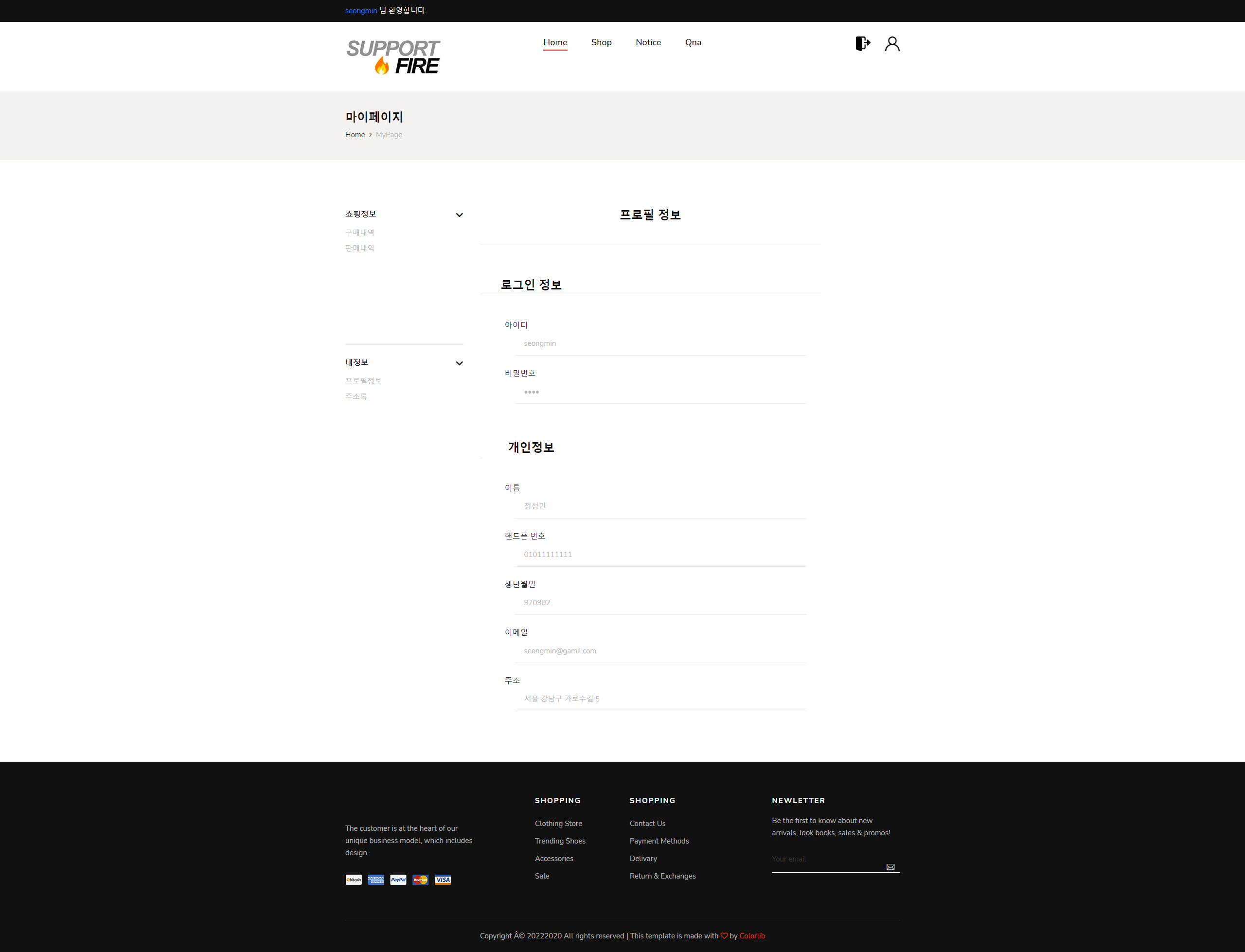Click the MasterCard payment icon
Image resolution: width=1245 pixels, height=952 pixels.
[x=420, y=880]
